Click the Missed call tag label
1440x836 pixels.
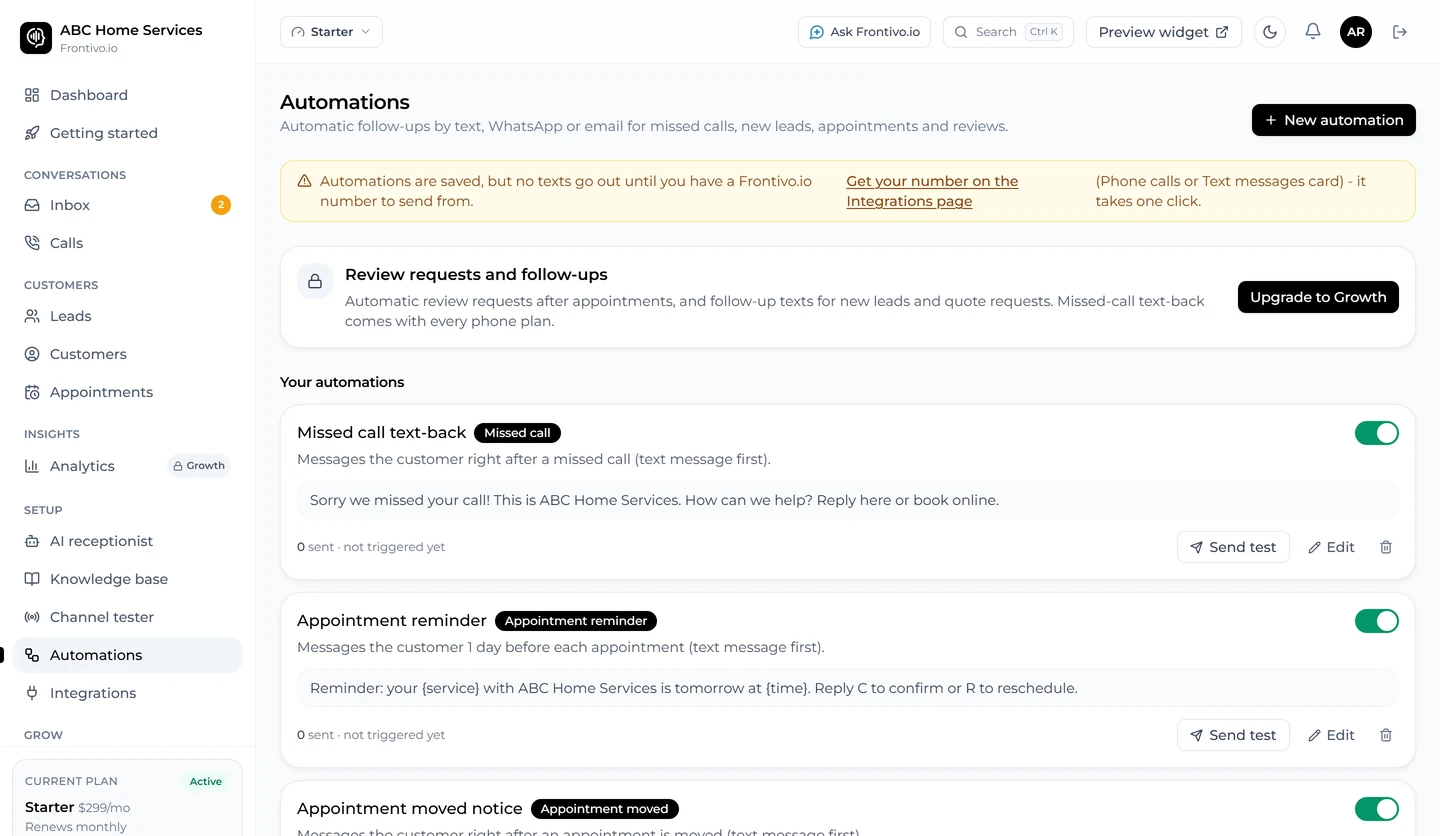coord(517,433)
